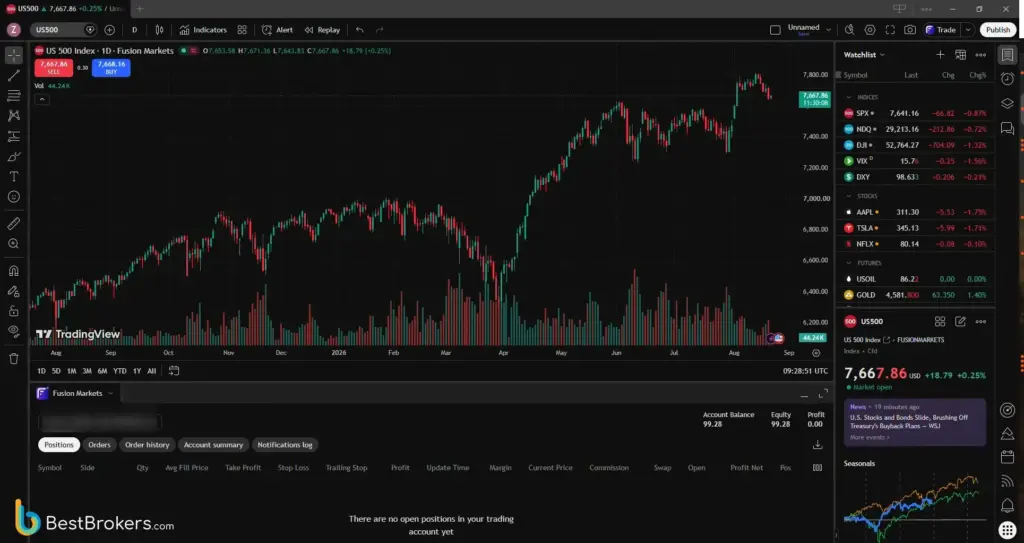The image size is (1024, 543).
Task: Expand the Trade button dropdown arrow
Action: [968, 30]
